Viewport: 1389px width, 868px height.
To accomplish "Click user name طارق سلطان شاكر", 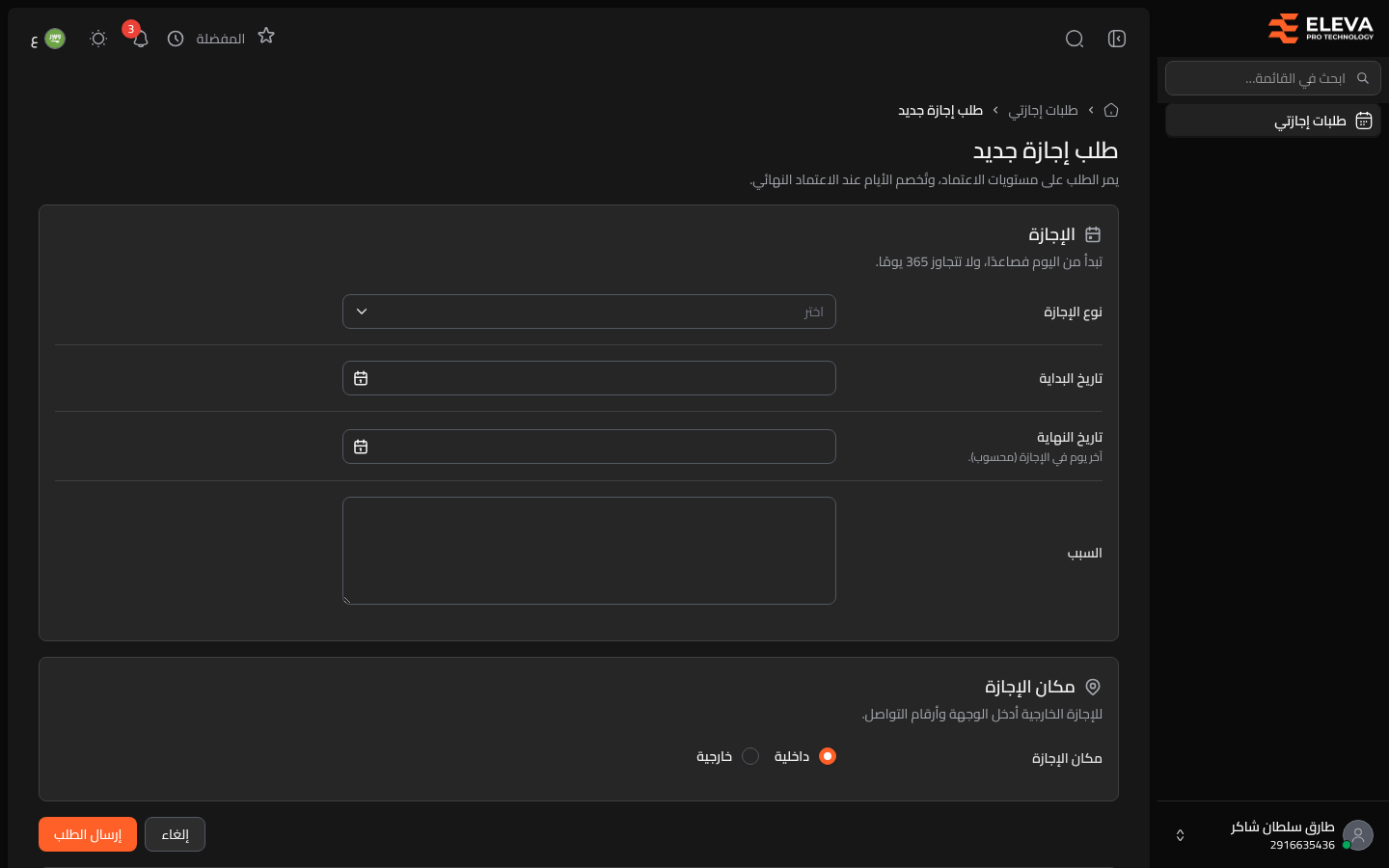I will [x=1282, y=827].
